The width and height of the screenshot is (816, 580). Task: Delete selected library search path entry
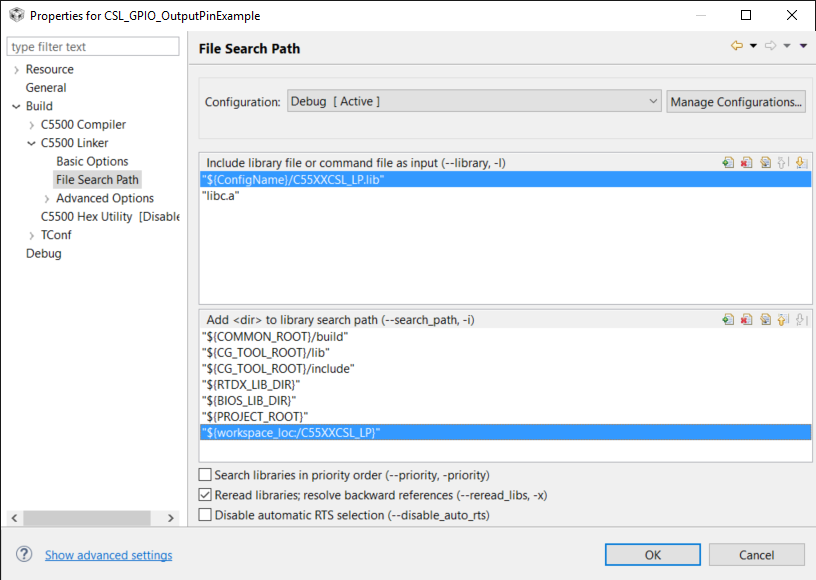pos(746,320)
